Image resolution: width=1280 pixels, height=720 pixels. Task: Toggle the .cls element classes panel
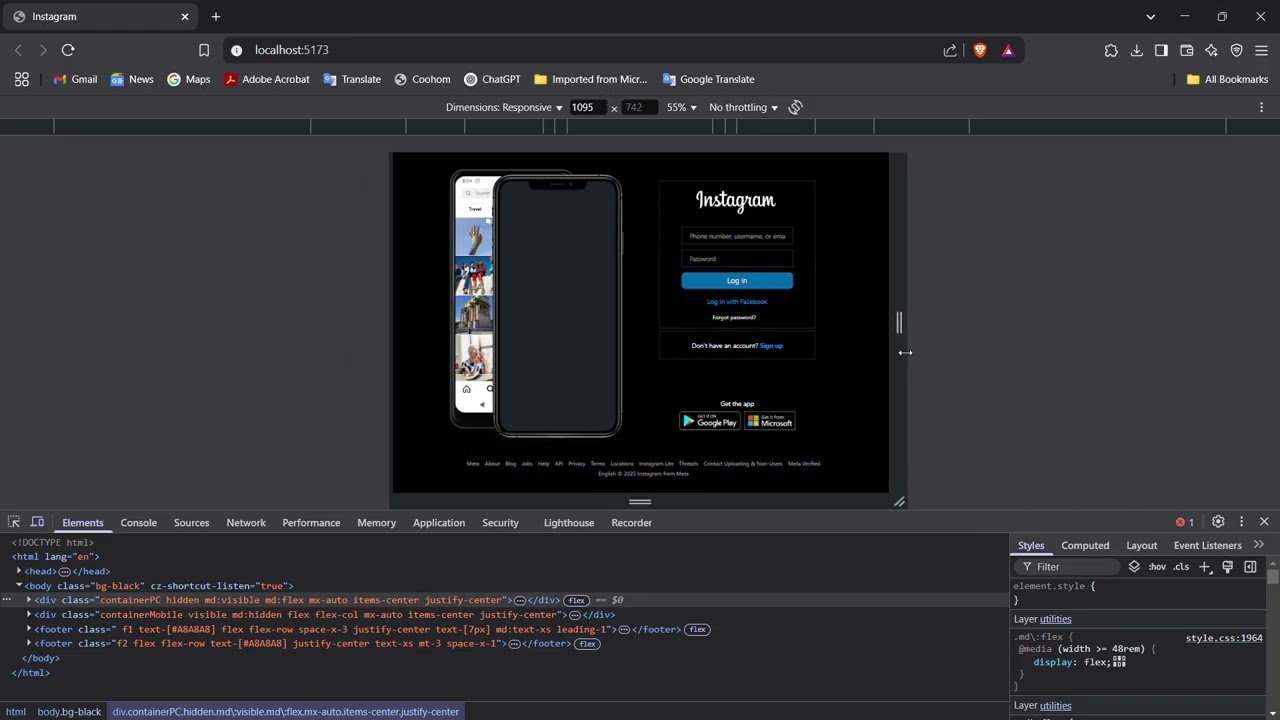tap(1182, 567)
